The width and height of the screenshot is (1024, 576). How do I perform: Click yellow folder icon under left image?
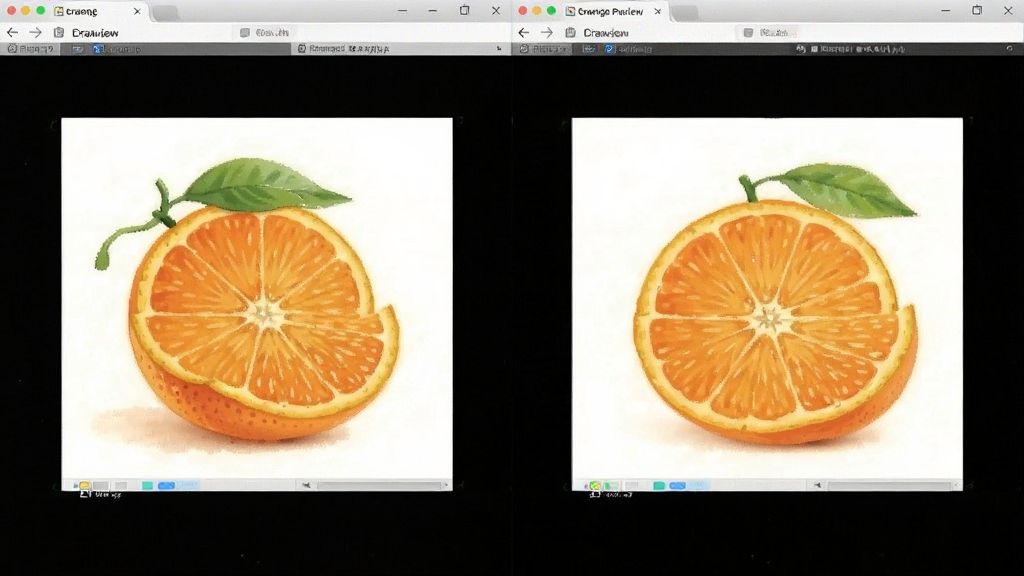click(84, 485)
